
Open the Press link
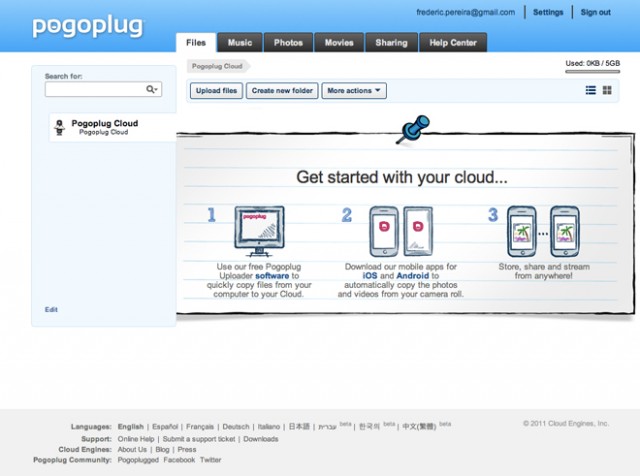coord(187,449)
